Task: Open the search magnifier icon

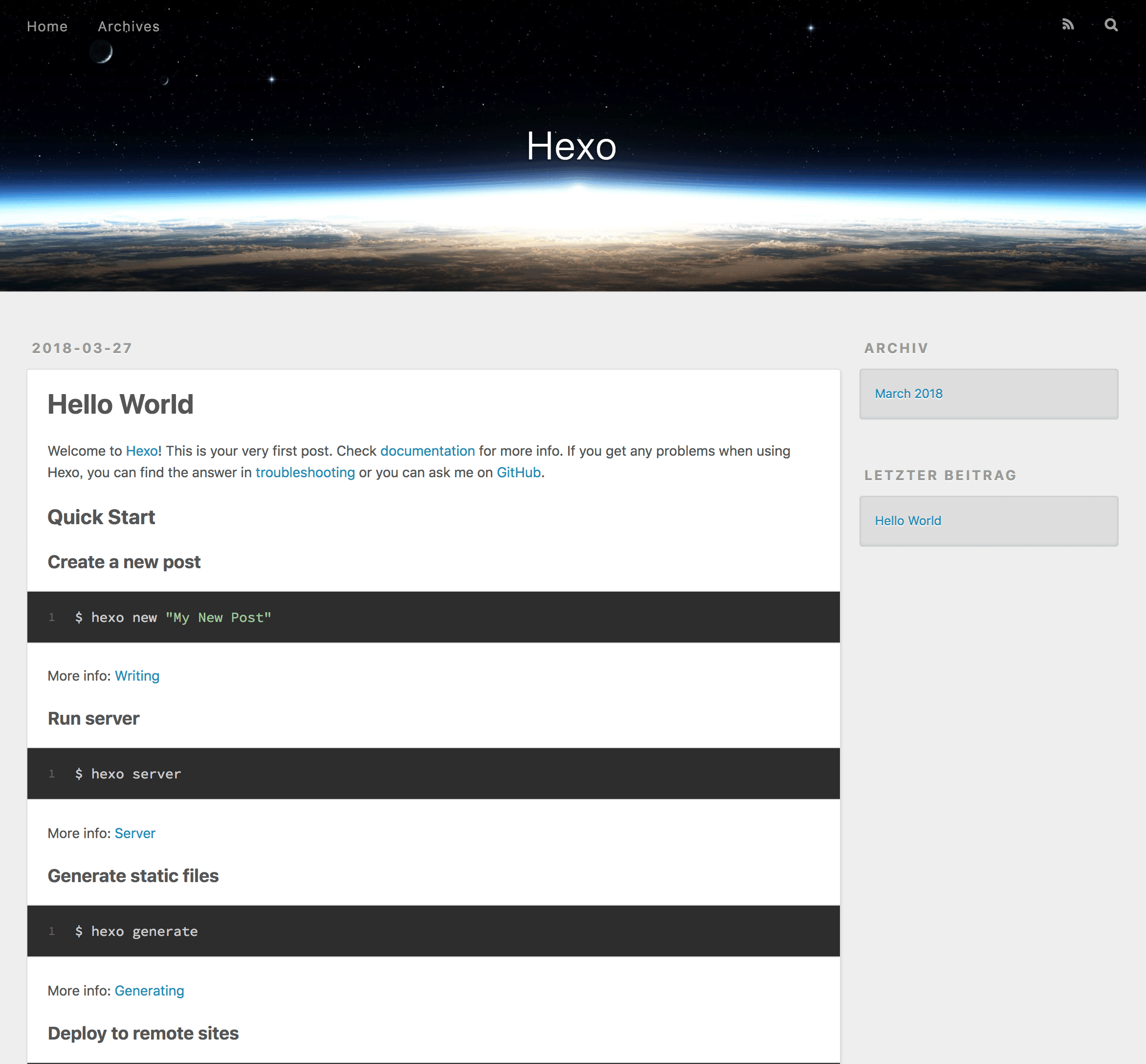Action: coord(1111,25)
